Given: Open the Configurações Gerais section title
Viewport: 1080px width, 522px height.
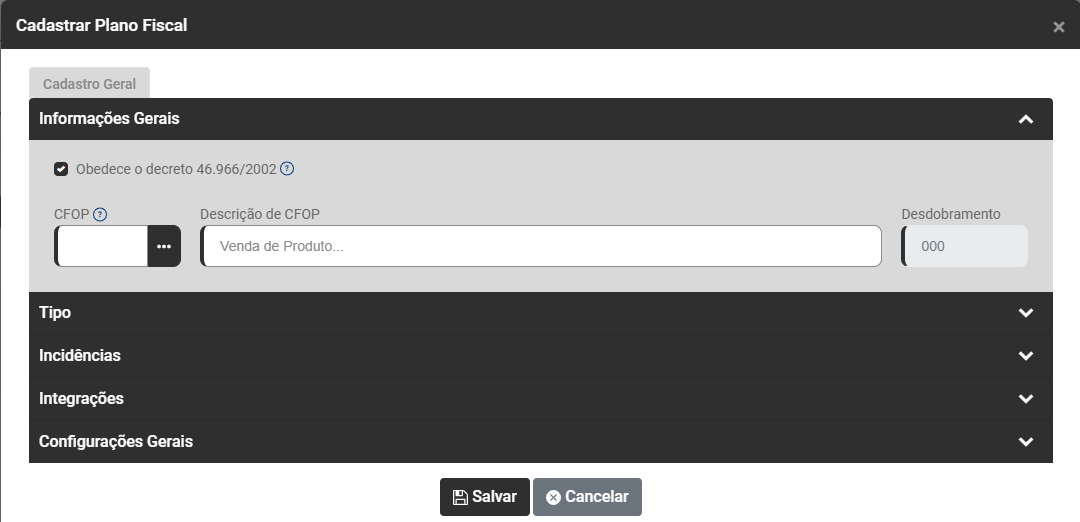Looking at the screenshot, I should click(115, 442).
